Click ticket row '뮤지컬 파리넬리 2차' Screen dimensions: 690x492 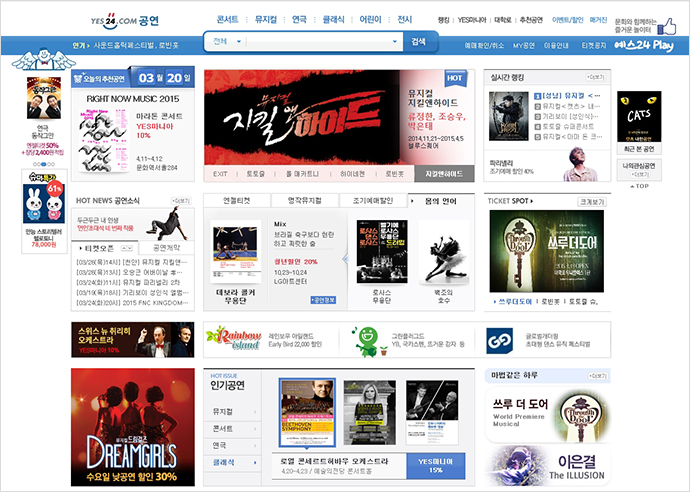click(128, 283)
